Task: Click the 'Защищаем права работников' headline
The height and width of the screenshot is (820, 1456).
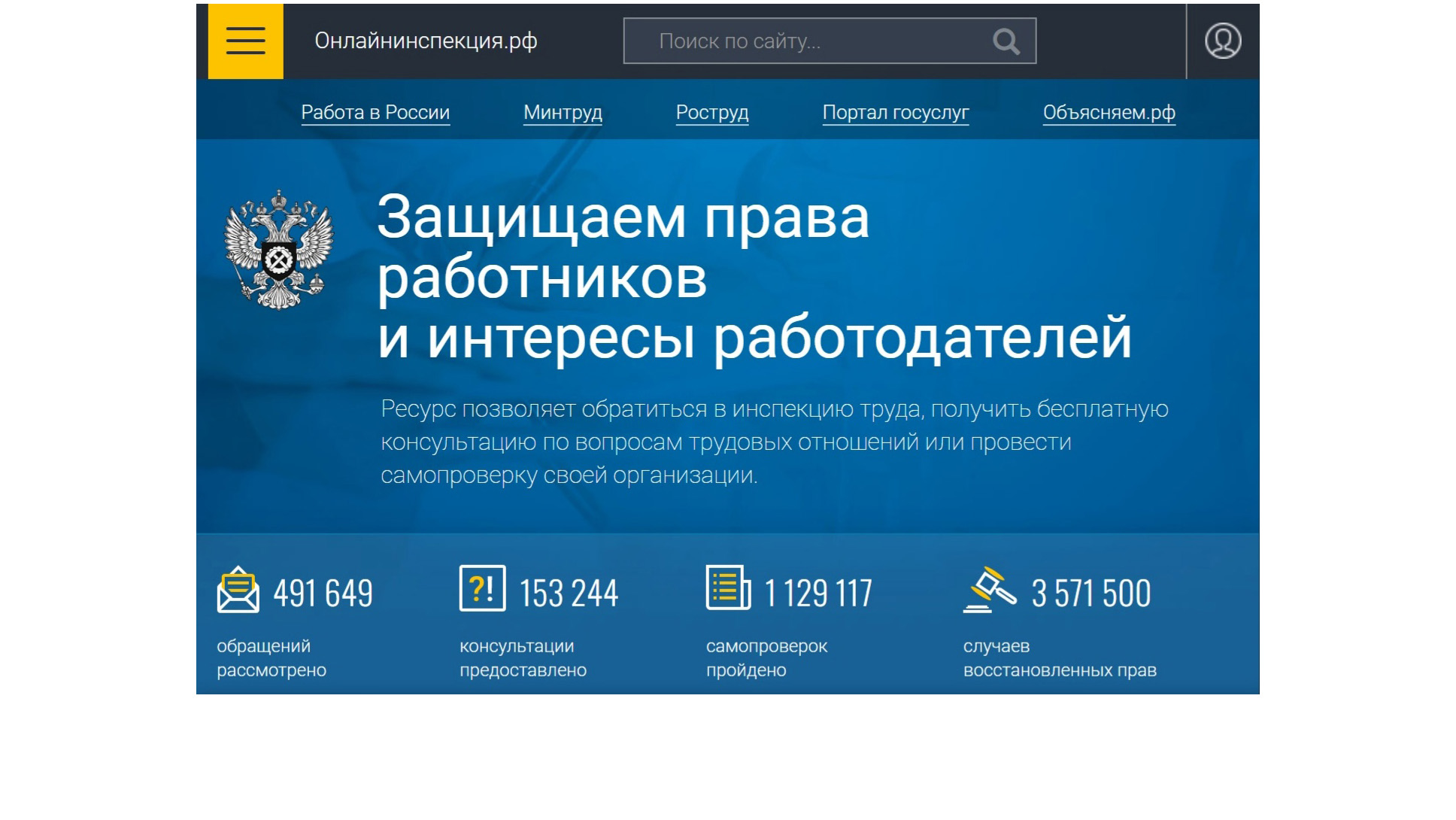Action: point(623,248)
